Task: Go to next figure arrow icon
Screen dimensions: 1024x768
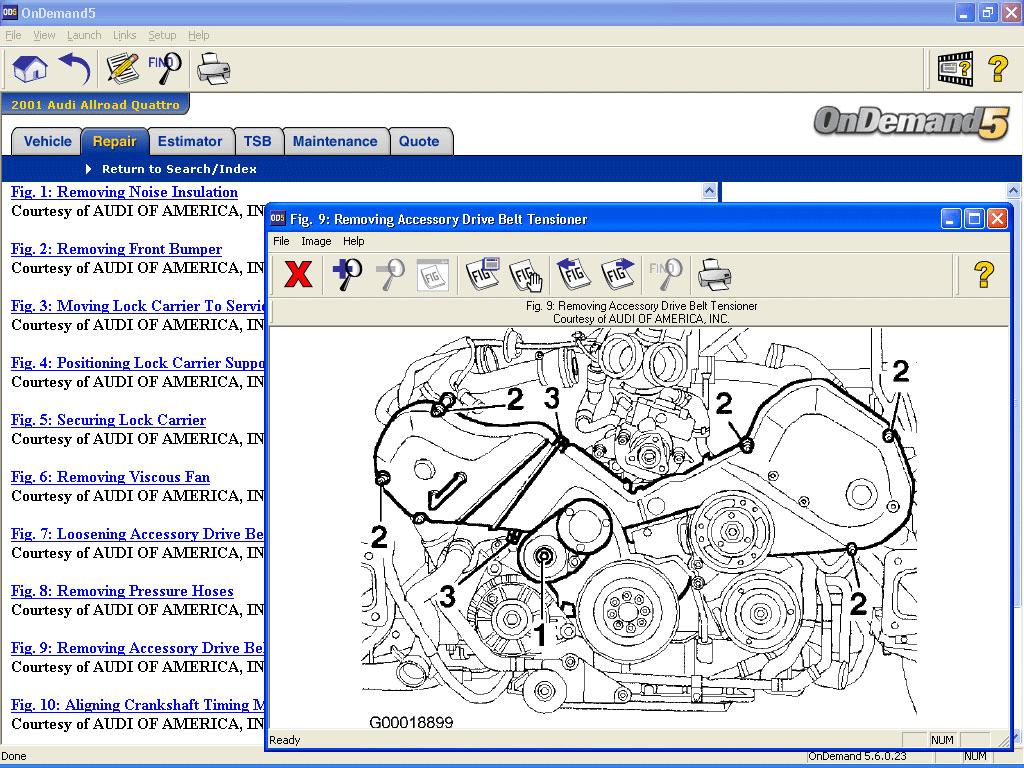Action: (618, 274)
